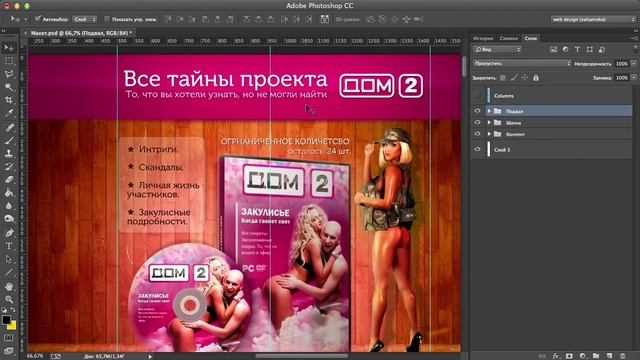The width and height of the screenshot is (640, 360).
Task: Switch to the История tab
Action: pyautogui.click(x=483, y=38)
